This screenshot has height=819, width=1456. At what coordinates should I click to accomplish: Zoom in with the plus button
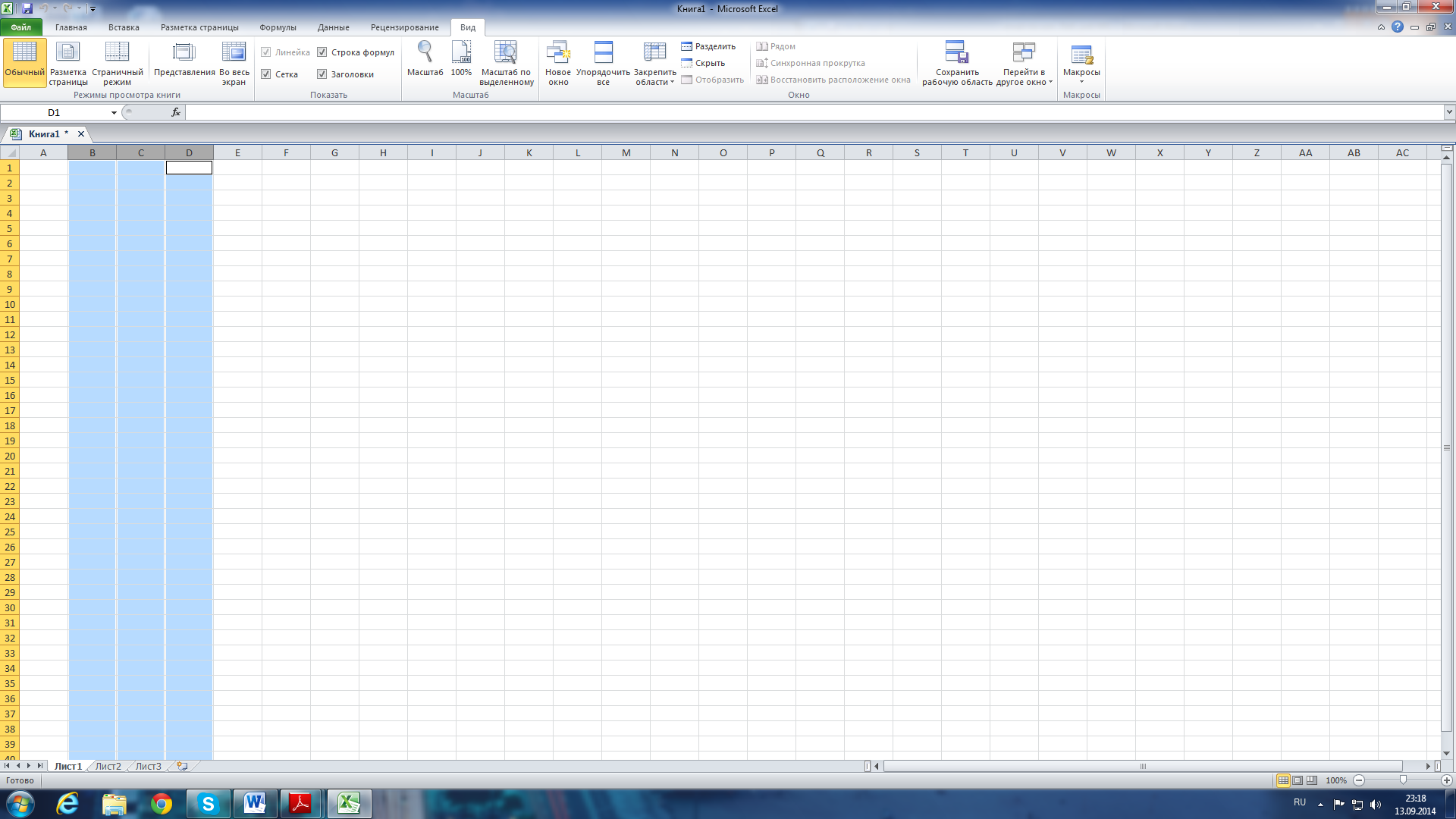[x=1447, y=780]
